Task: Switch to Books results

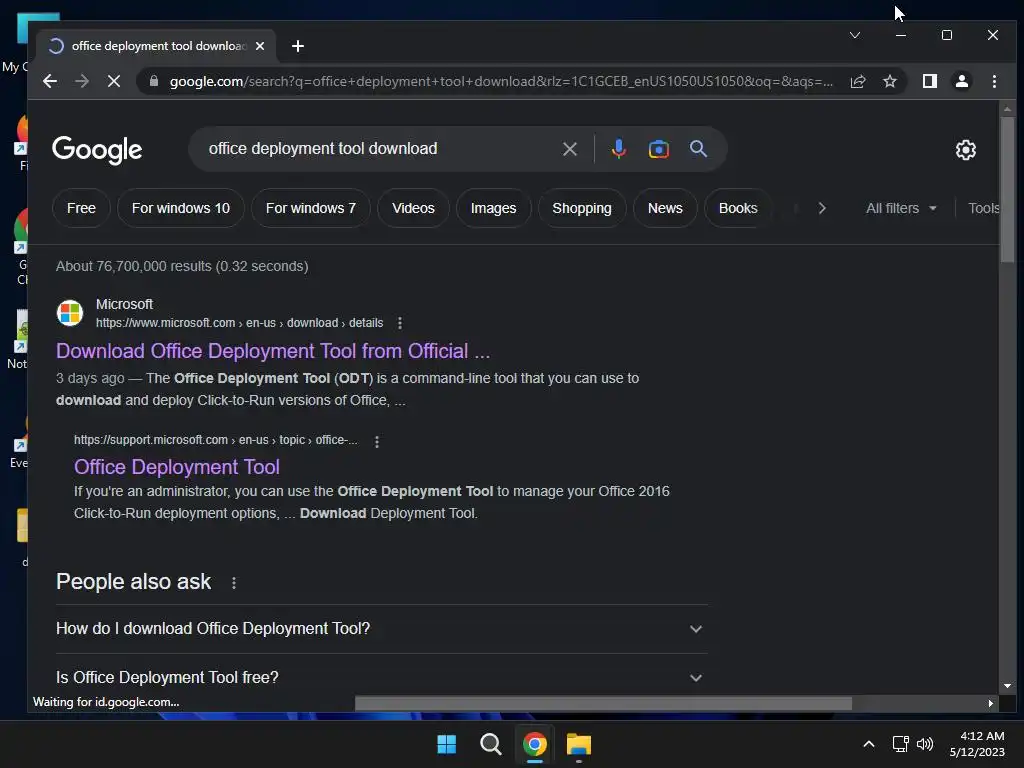Action: (738, 208)
